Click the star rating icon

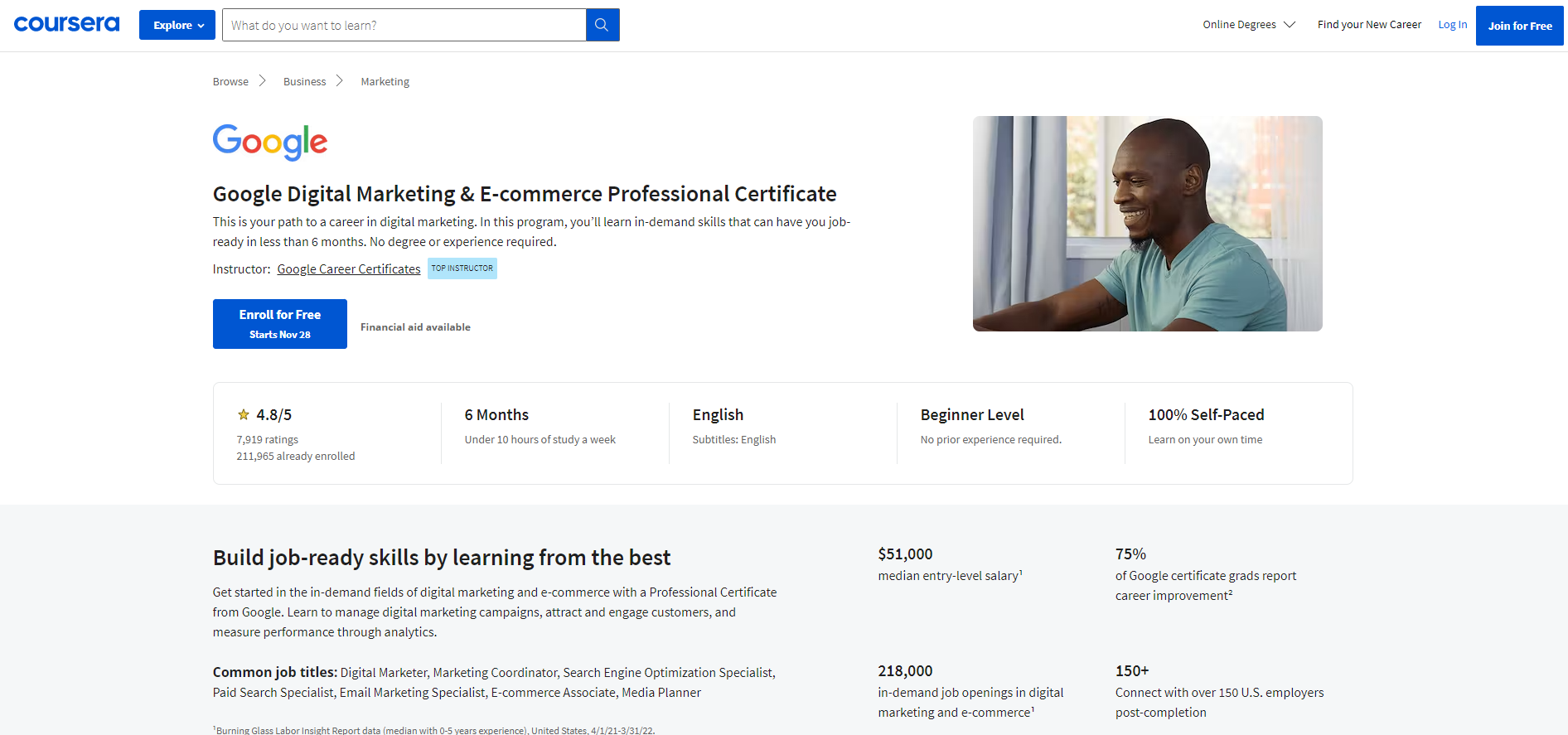click(x=244, y=414)
